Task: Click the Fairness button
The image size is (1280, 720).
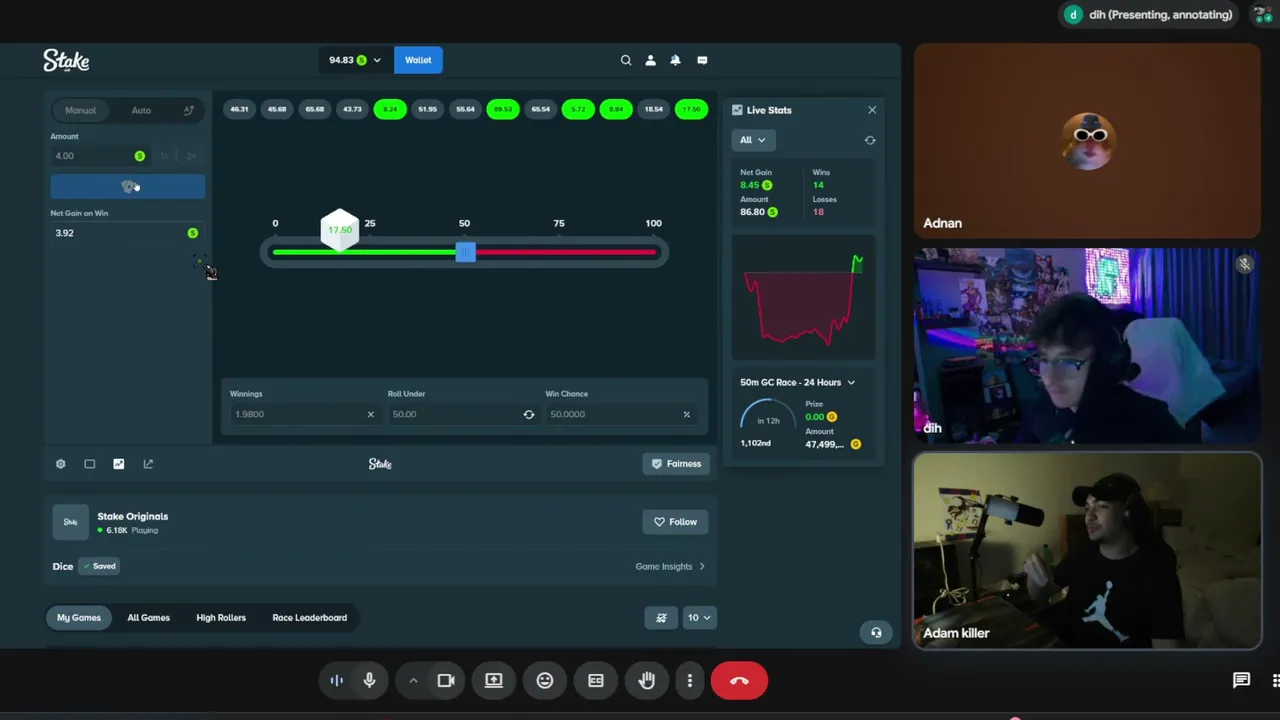Action: point(676,464)
